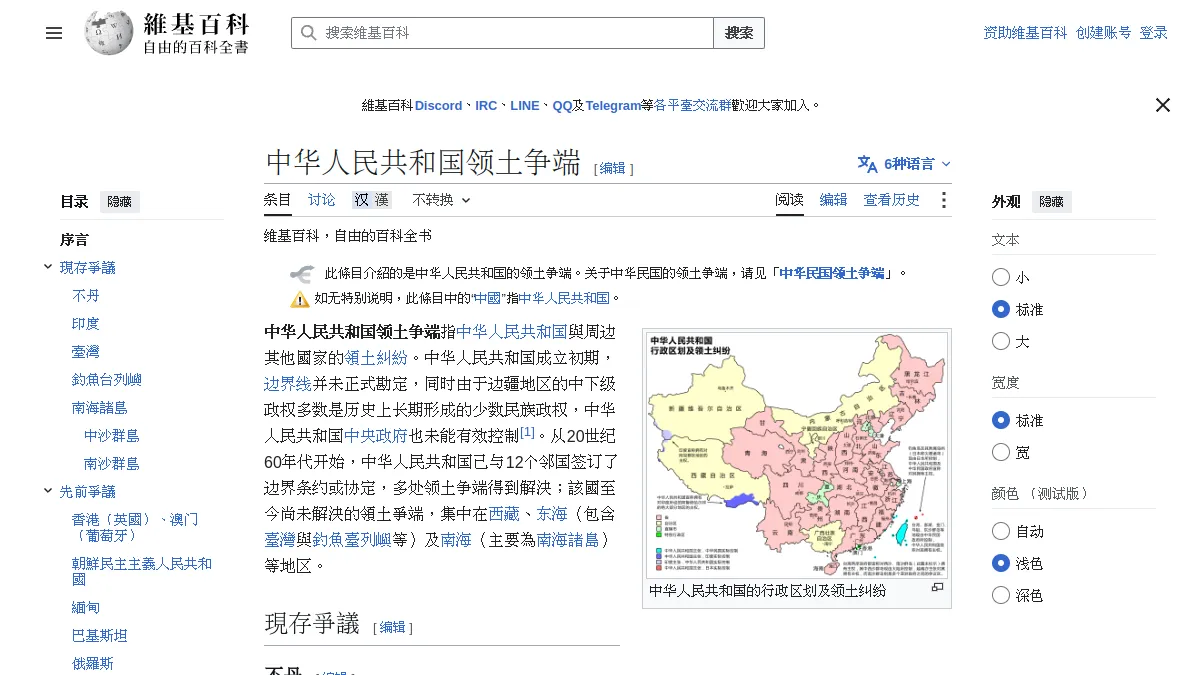Open the 不转换 variant dropdown
1200x675 pixels.
(x=441, y=200)
